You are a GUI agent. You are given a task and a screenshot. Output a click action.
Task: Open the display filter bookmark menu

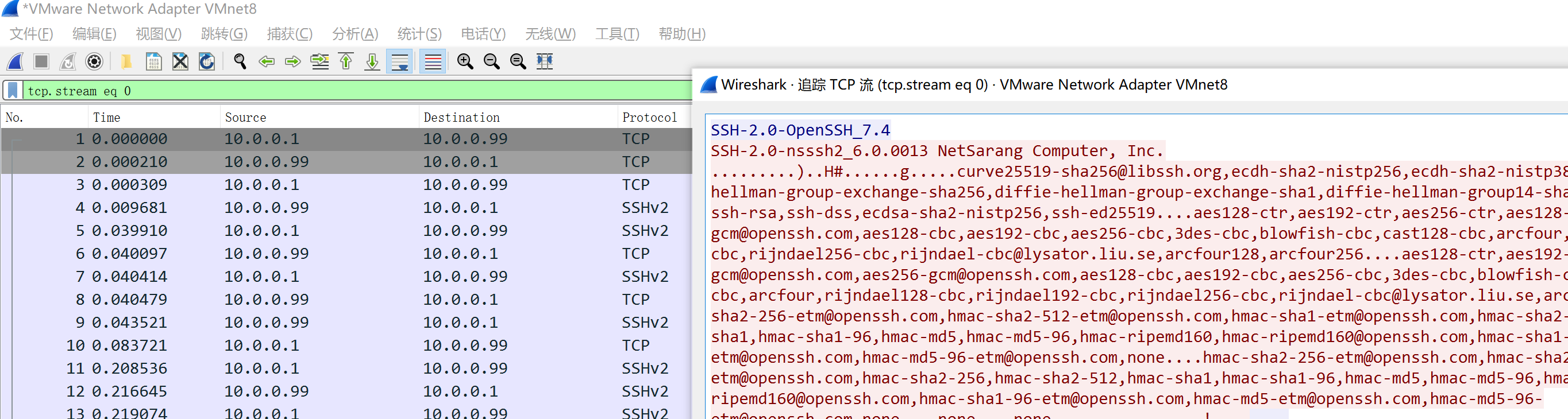pos(13,91)
